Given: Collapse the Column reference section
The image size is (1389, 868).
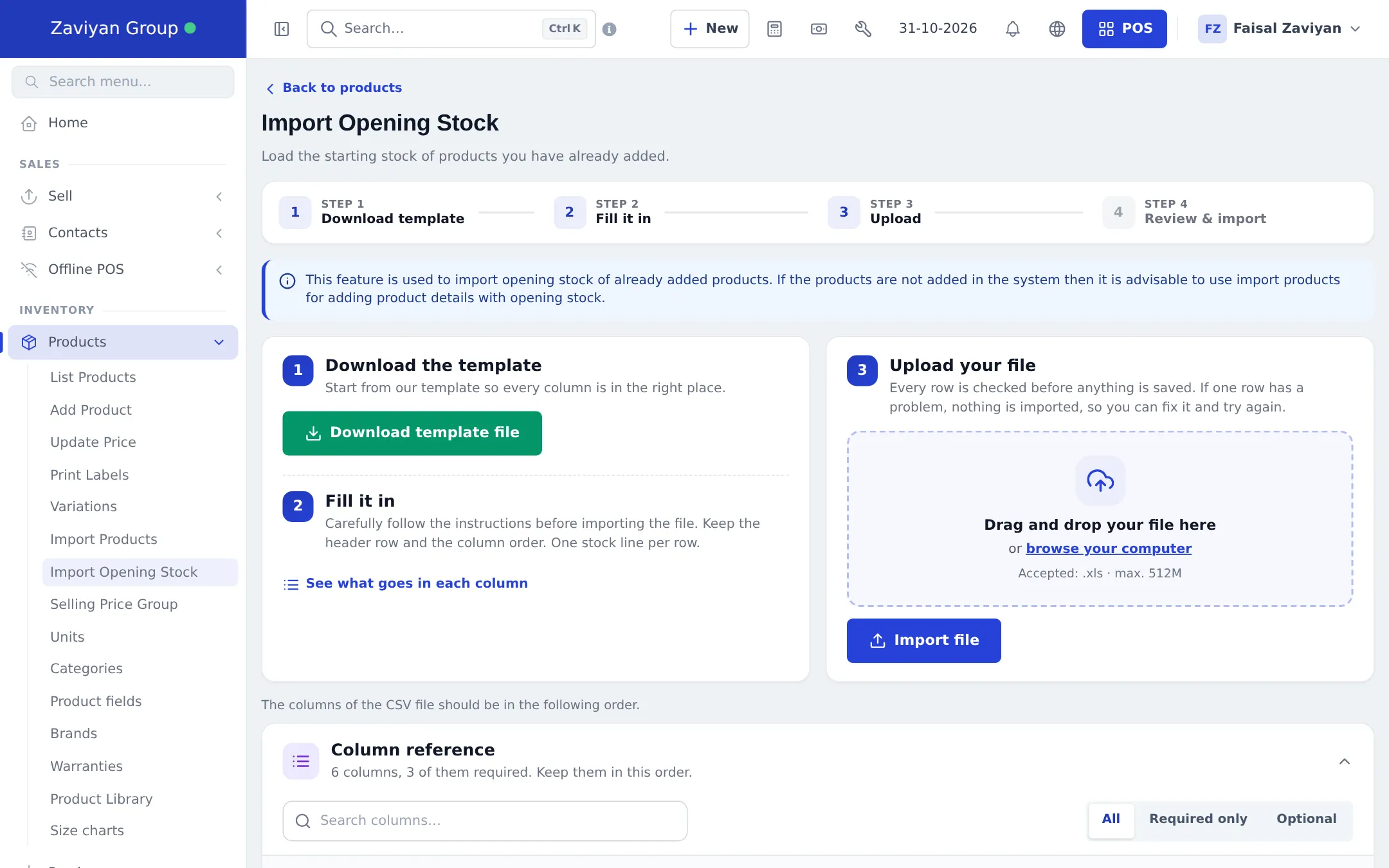Looking at the screenshot, I should point(1345,761).
